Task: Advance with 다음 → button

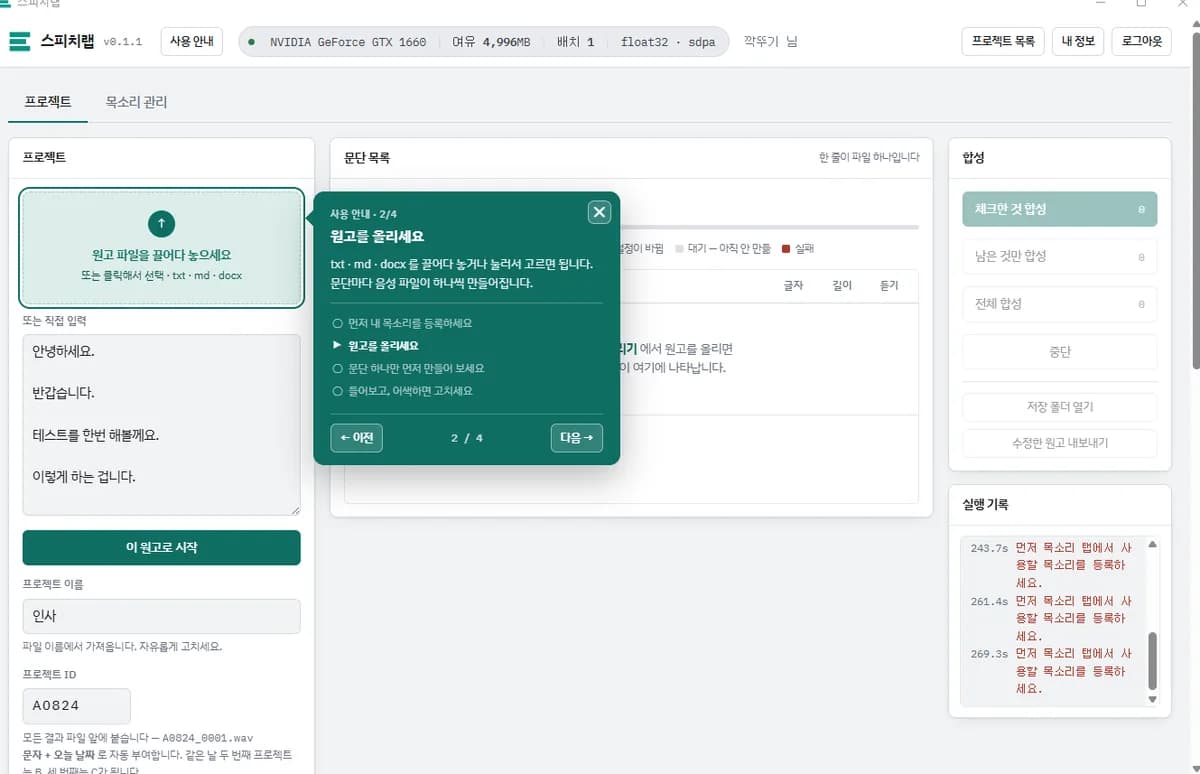Action: pyautogui.click(x=577, y=438)
